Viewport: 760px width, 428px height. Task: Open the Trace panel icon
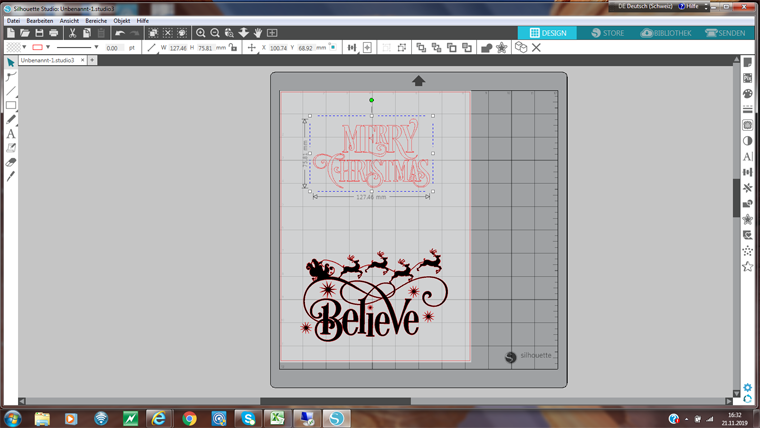[747, 125]
